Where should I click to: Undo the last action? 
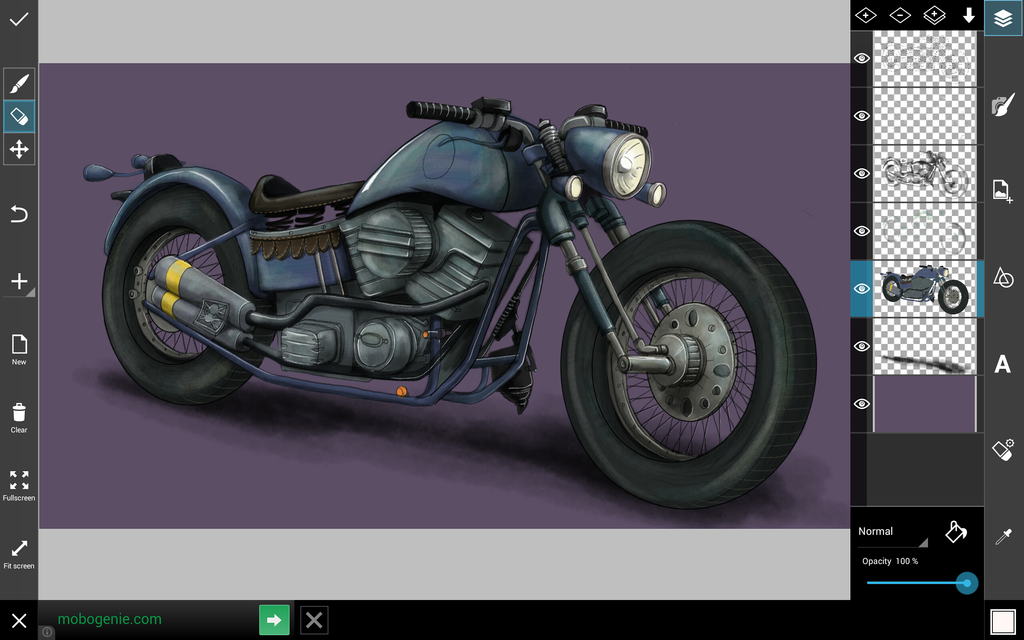(x=19, y=214)
